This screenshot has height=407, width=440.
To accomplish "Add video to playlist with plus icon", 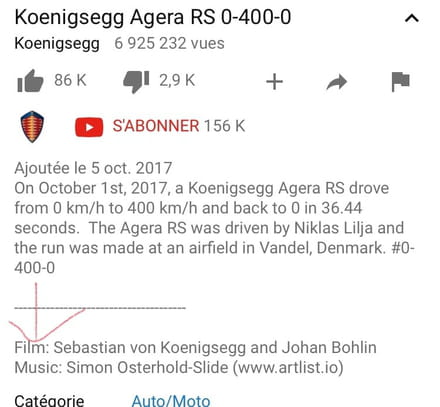I will (274, 82).
